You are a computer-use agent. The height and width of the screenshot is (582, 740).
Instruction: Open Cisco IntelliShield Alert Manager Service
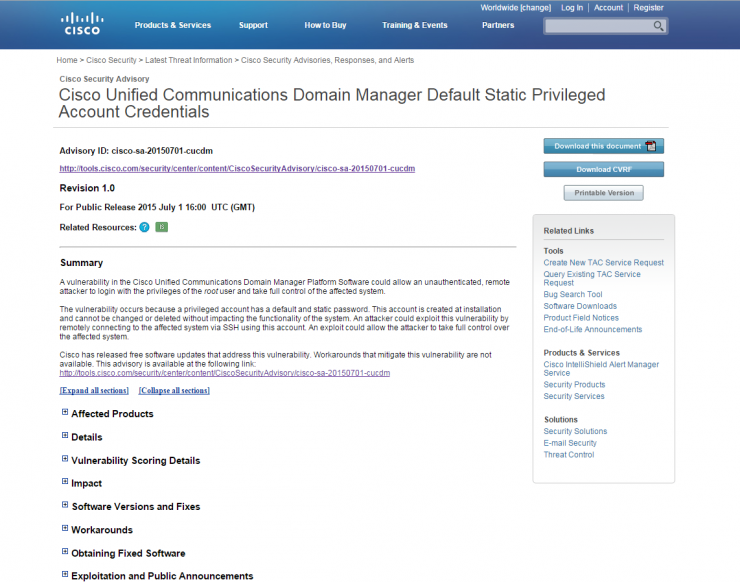point(601,369)
